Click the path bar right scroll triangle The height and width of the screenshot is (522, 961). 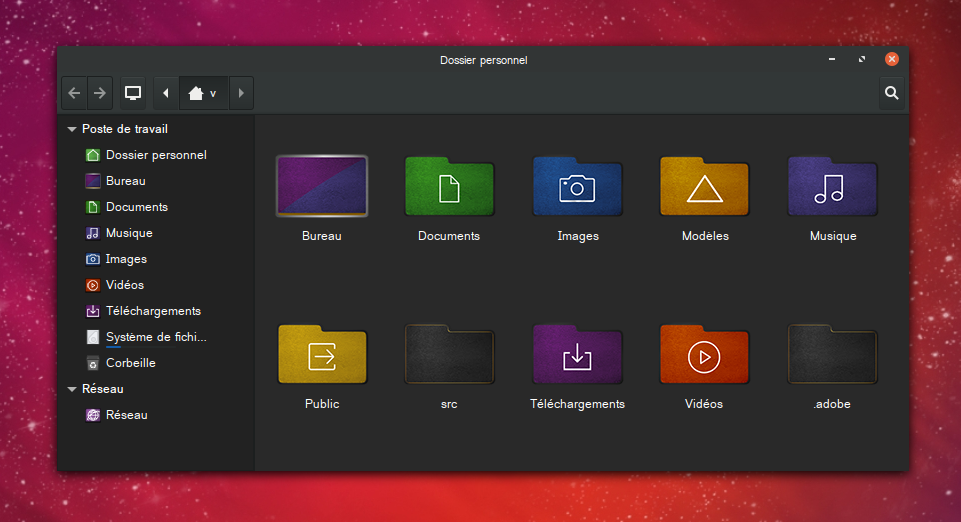point(241,93)
